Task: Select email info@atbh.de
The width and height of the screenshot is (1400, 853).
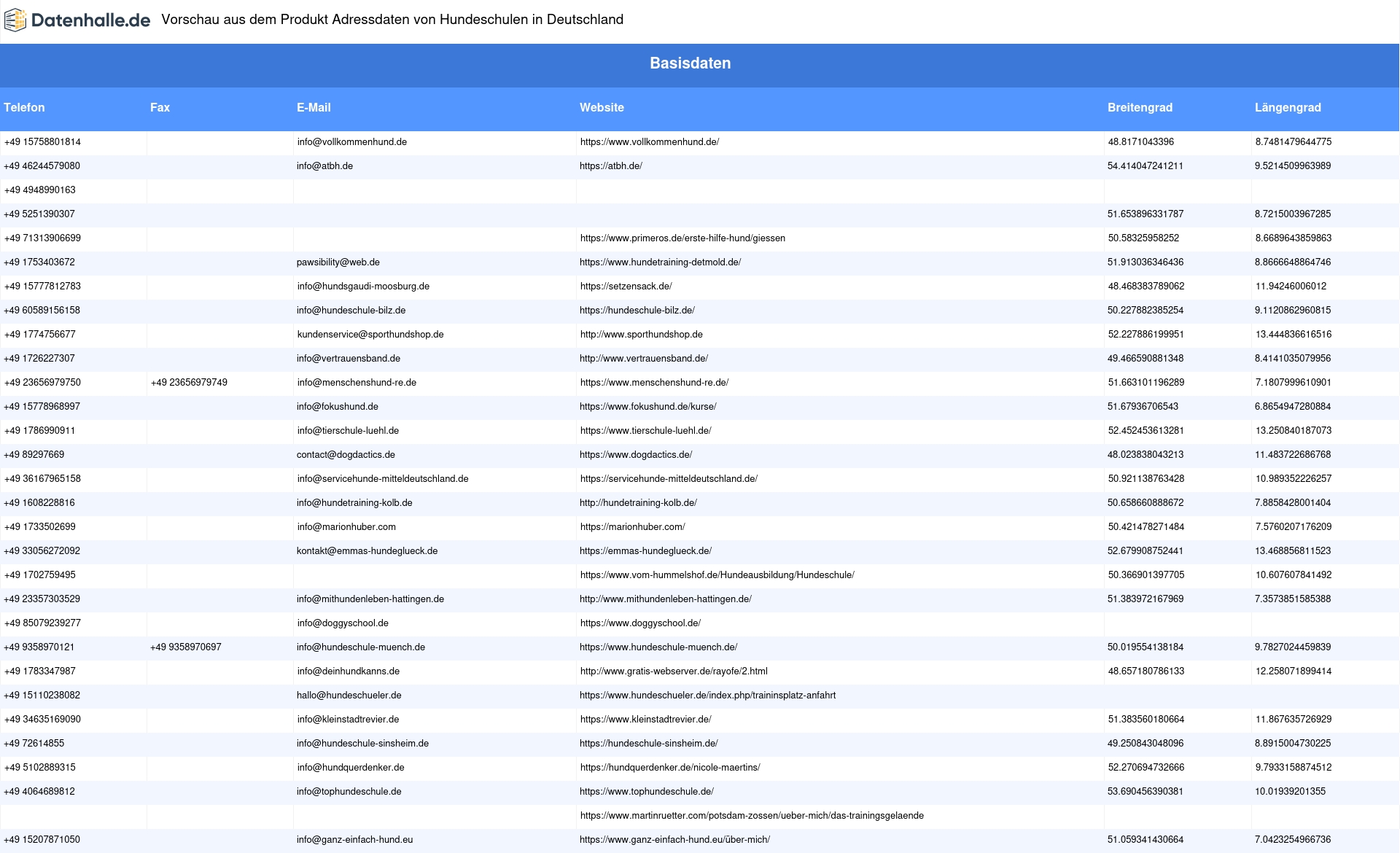Action: pos(324,166)
